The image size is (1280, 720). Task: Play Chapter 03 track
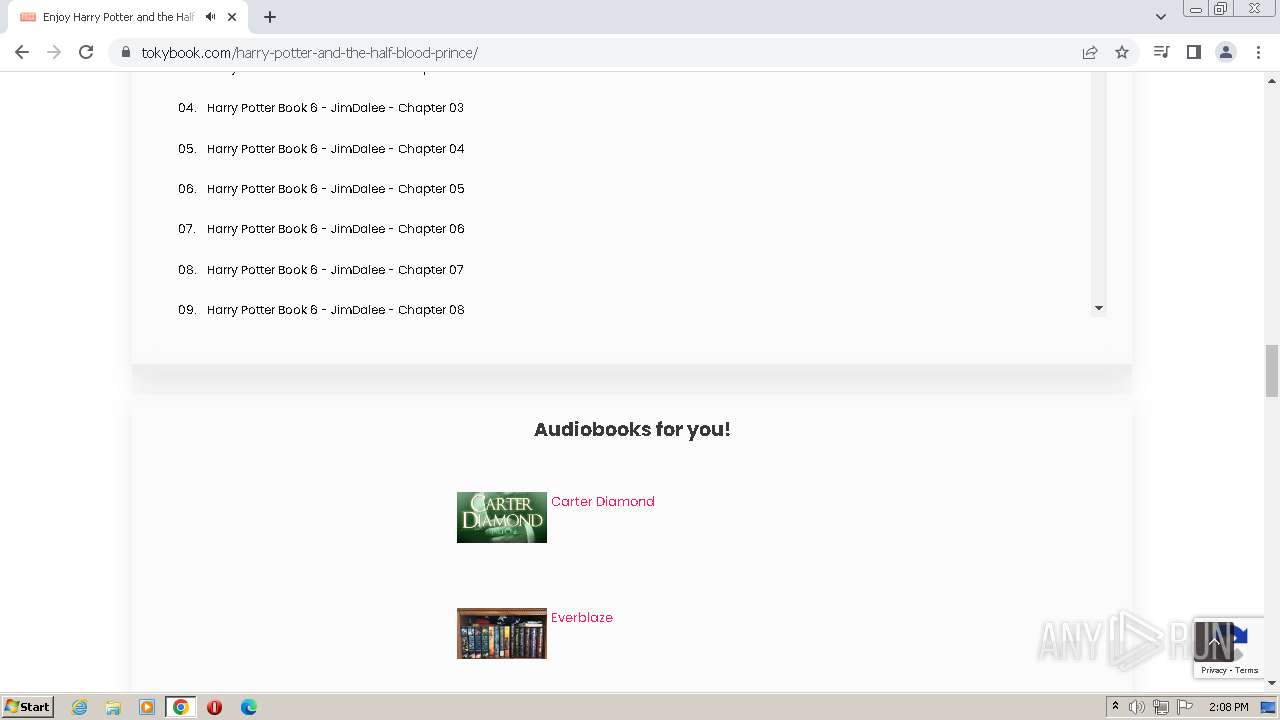[335, 108]
